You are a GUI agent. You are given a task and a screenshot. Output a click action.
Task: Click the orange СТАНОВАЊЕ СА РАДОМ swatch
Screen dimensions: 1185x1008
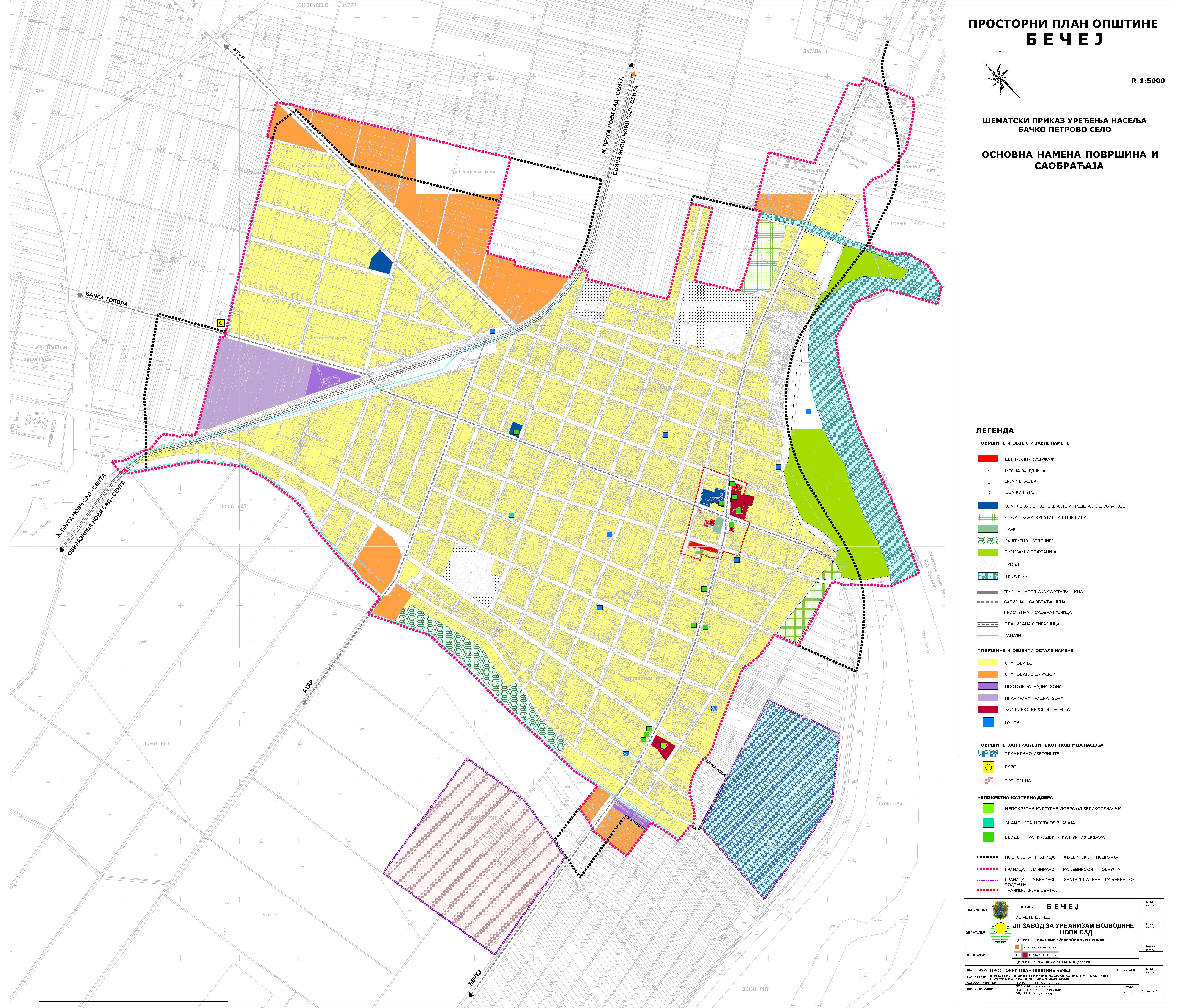pos(987,674)
